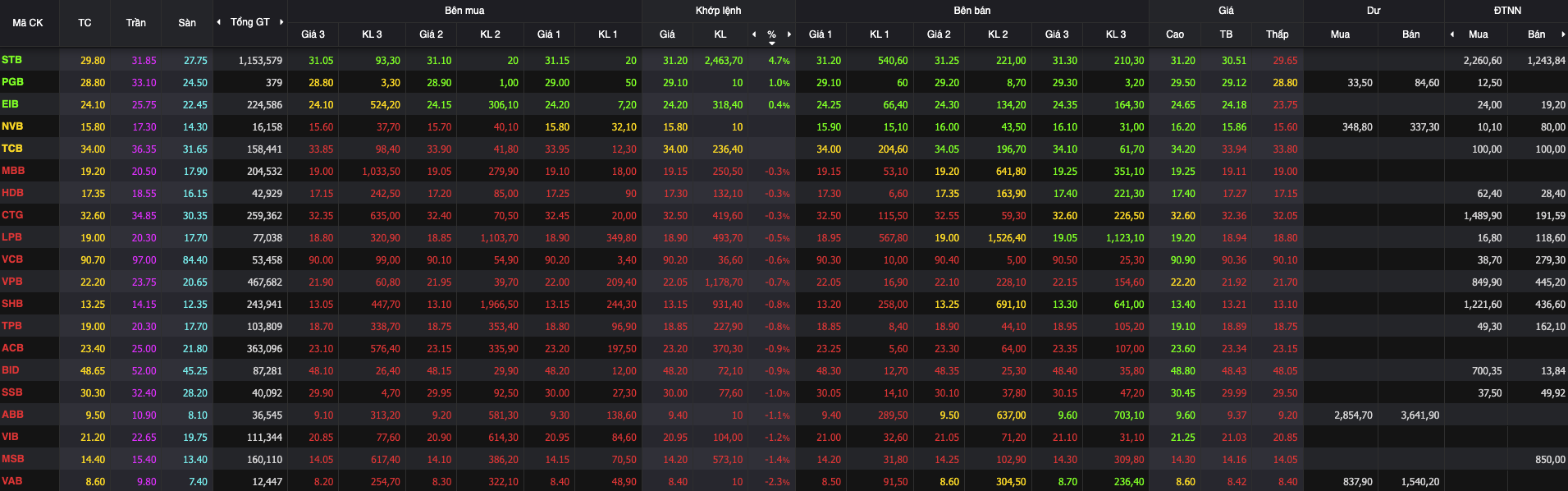1568x491 pixels.
Task: Click the Cao column header
Action: pyautogui.click(x=1175, y=34)
